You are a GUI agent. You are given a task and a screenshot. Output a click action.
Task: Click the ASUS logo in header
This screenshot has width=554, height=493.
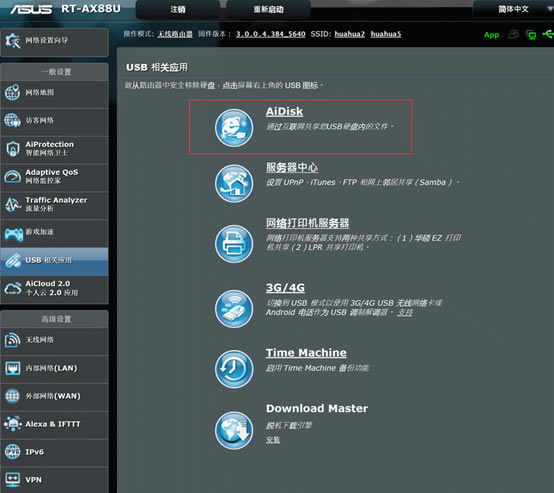(31, 9)
